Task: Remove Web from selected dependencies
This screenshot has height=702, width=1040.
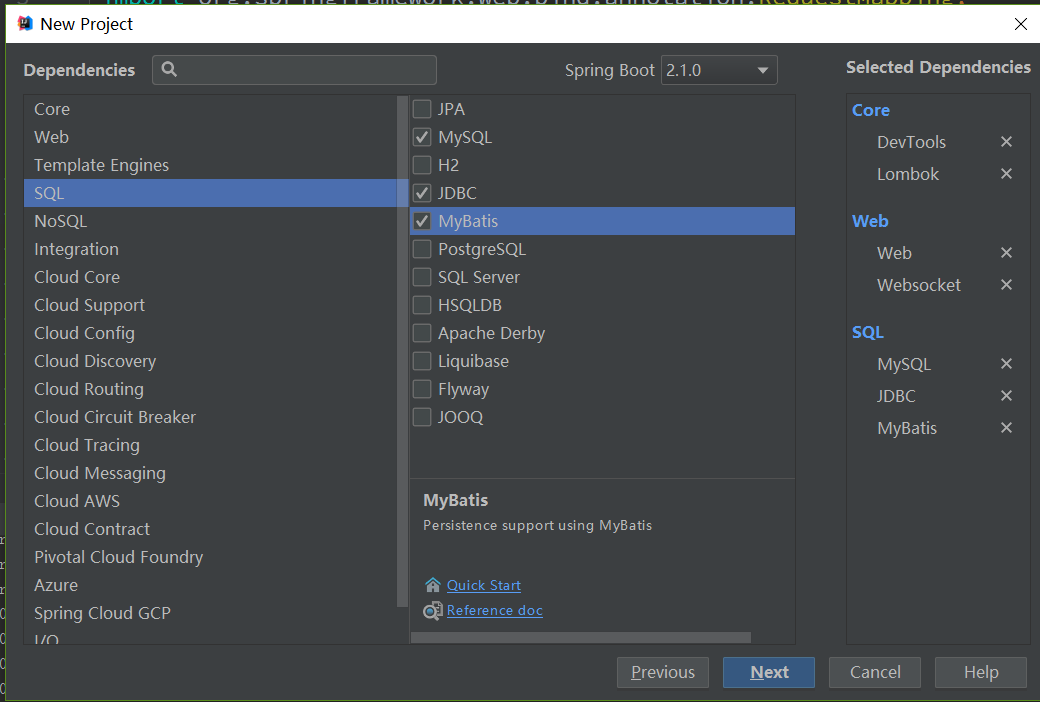Action: [1006, 252]
